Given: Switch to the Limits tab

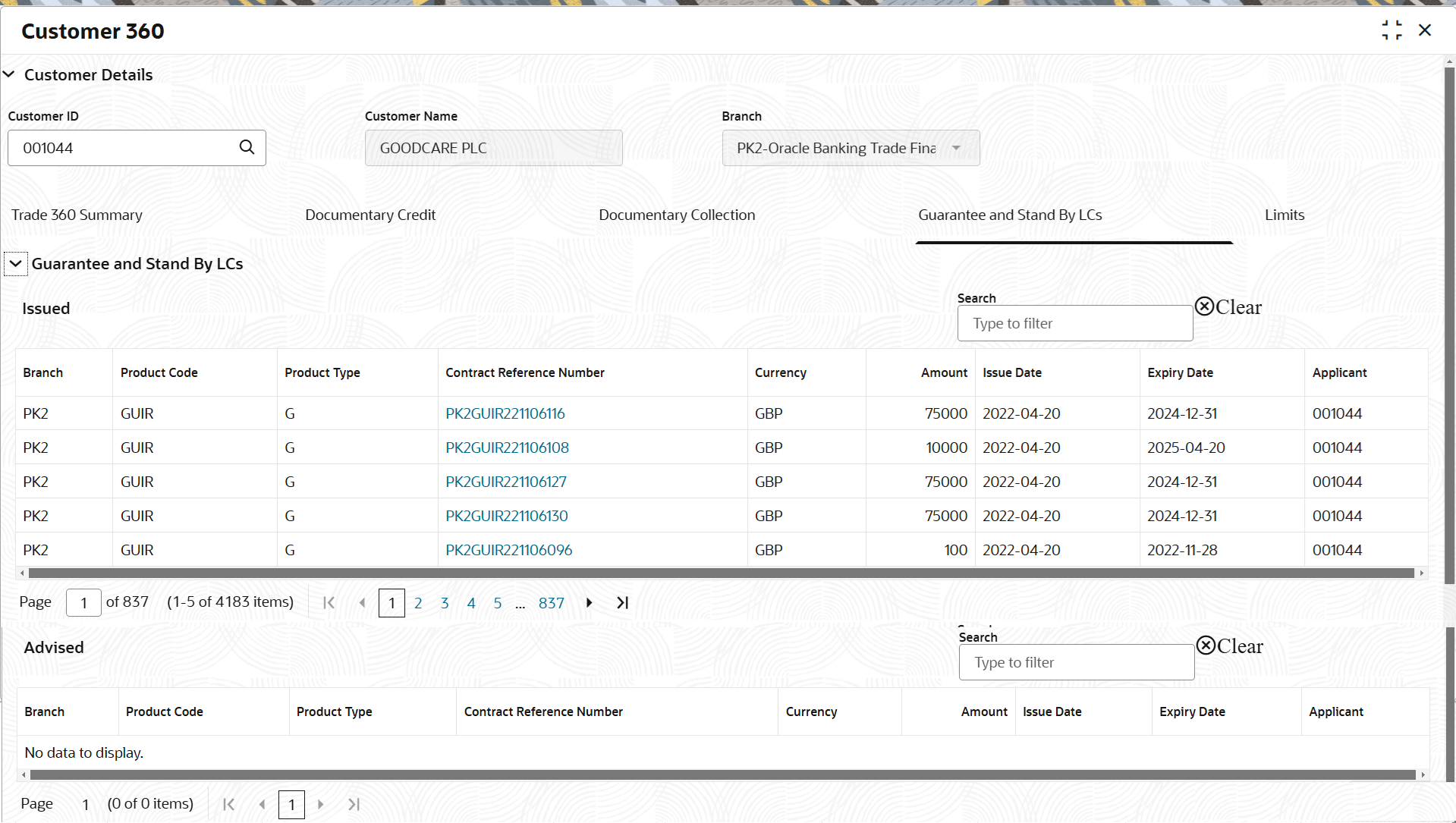Looking at the screenshot, I should (1285, 215).
